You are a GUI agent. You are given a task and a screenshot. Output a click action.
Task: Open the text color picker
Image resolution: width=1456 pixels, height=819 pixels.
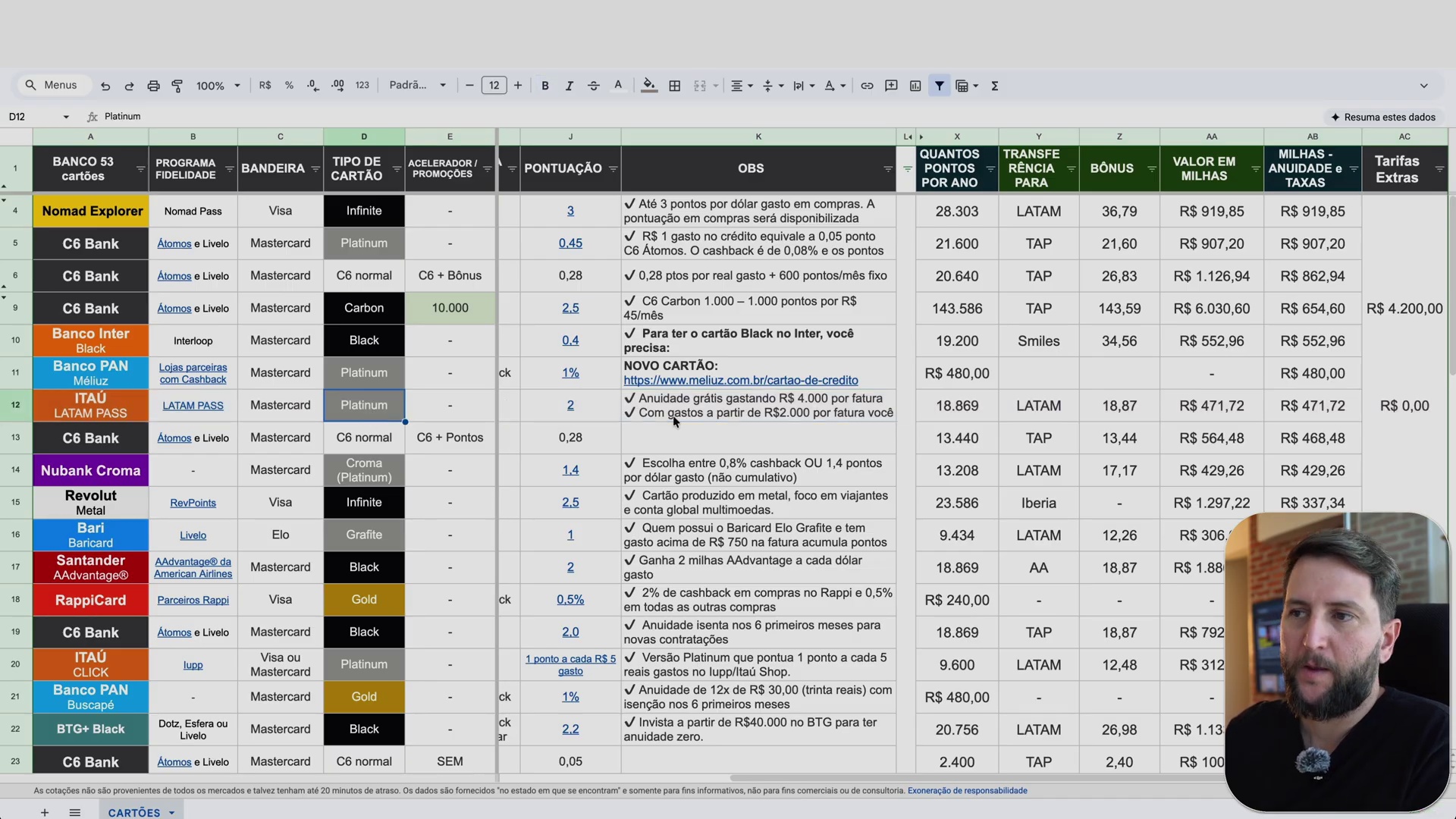(x=618, y=86)
